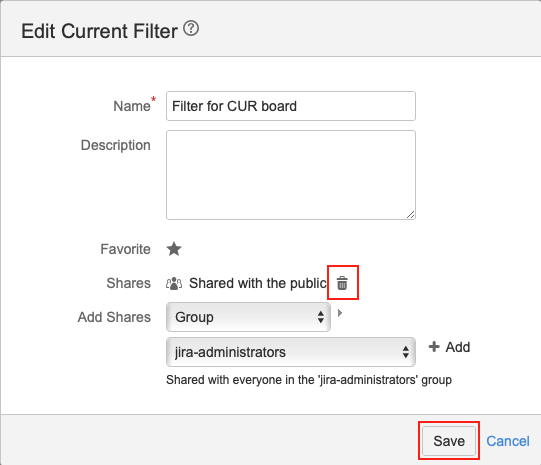Toggle the Favorite star
The height and width of the screenshot is (465, 541).
[174, 249]
